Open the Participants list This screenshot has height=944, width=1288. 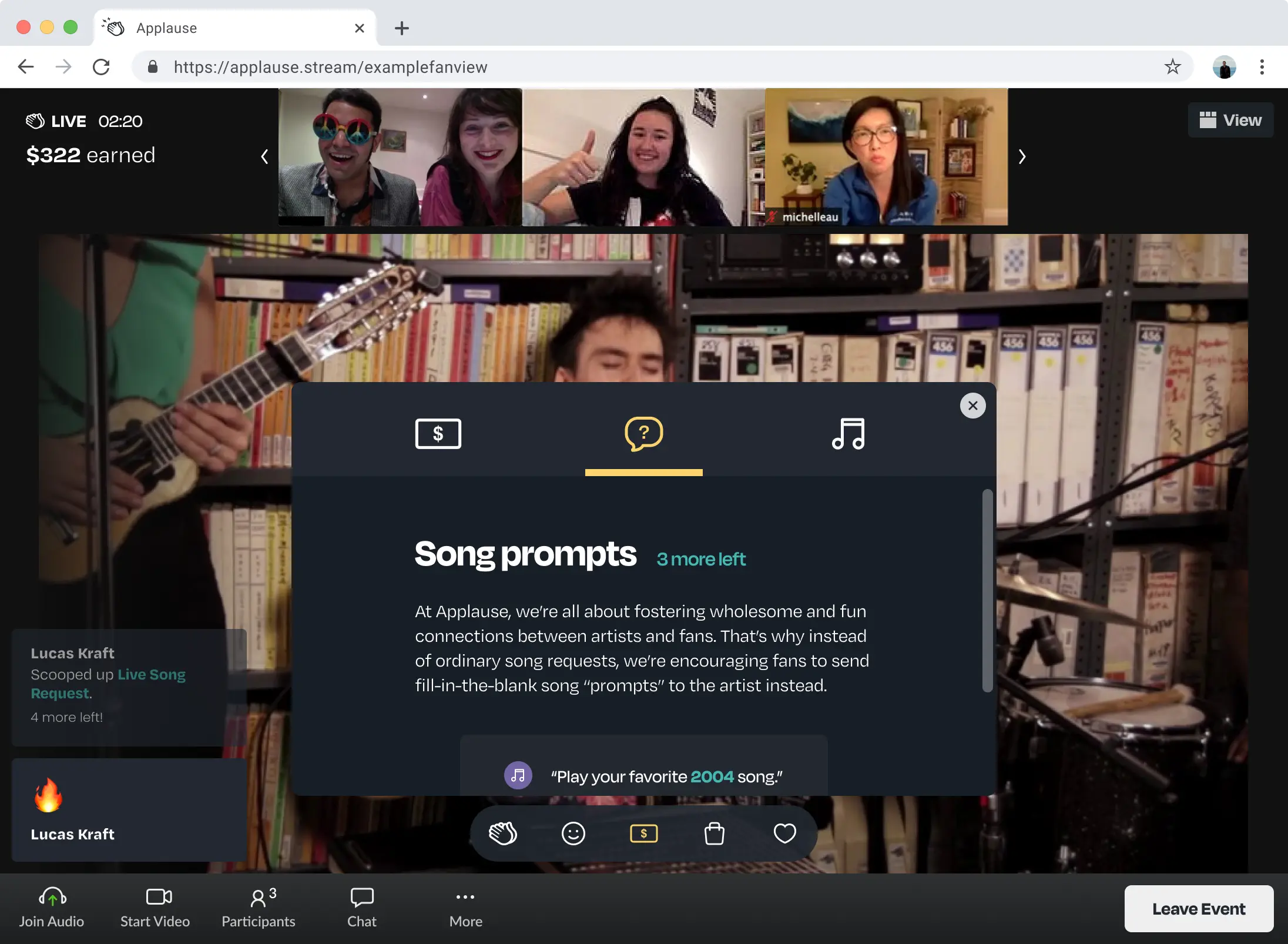tap(259, 908)
